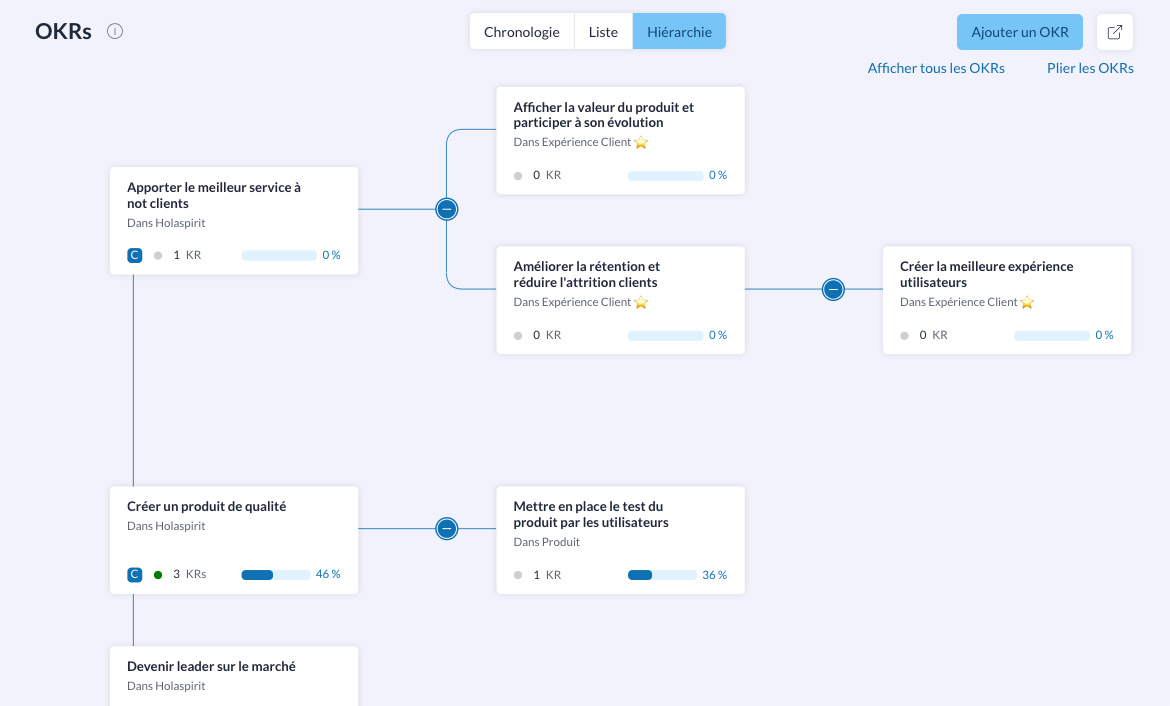This screenshot has width=1170, height=706.
Task: Click grey status dot on Afficher la valeur du produit card
Action: [518, 176]
